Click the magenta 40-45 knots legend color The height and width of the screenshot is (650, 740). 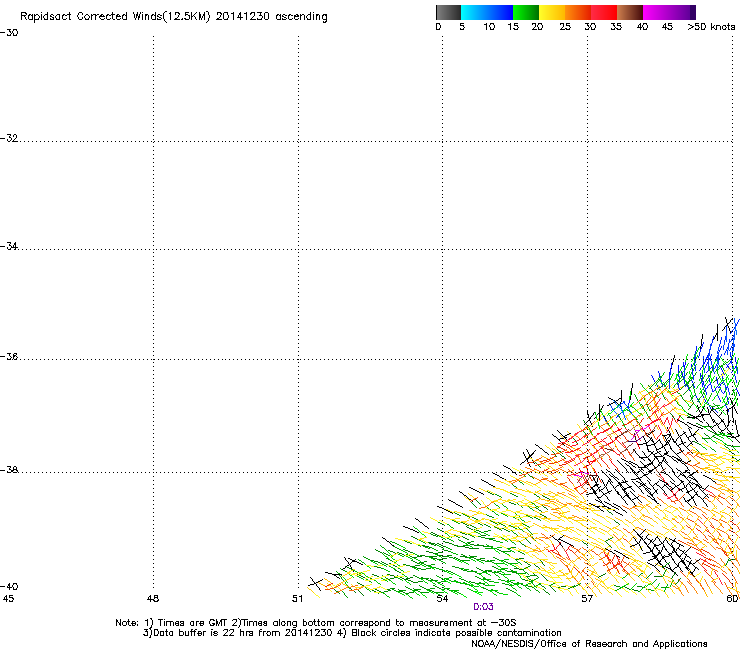pos(656,12)
